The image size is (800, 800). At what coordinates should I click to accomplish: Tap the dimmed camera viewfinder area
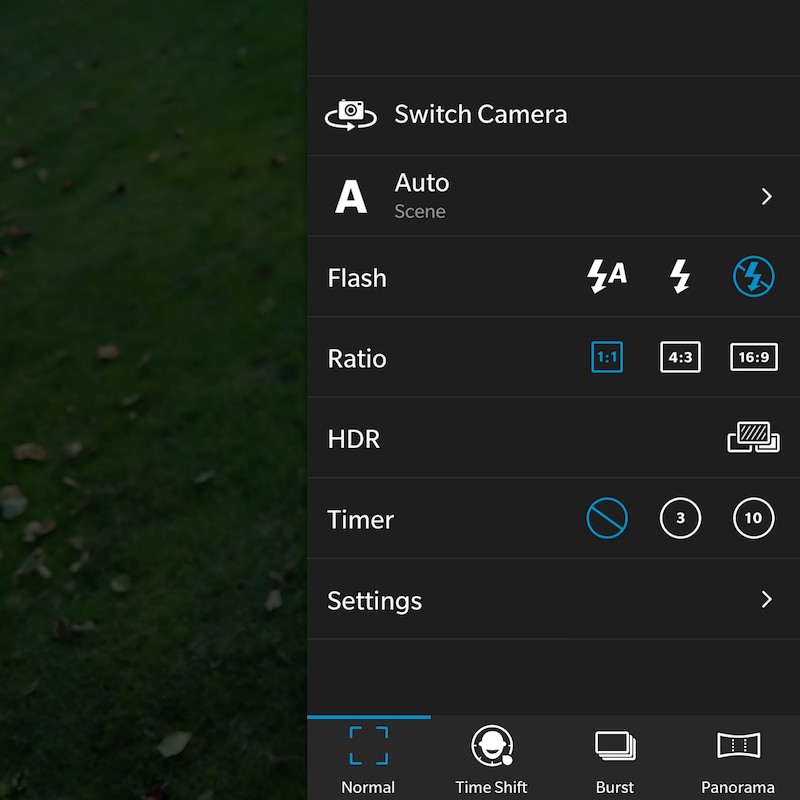point(153,400)
